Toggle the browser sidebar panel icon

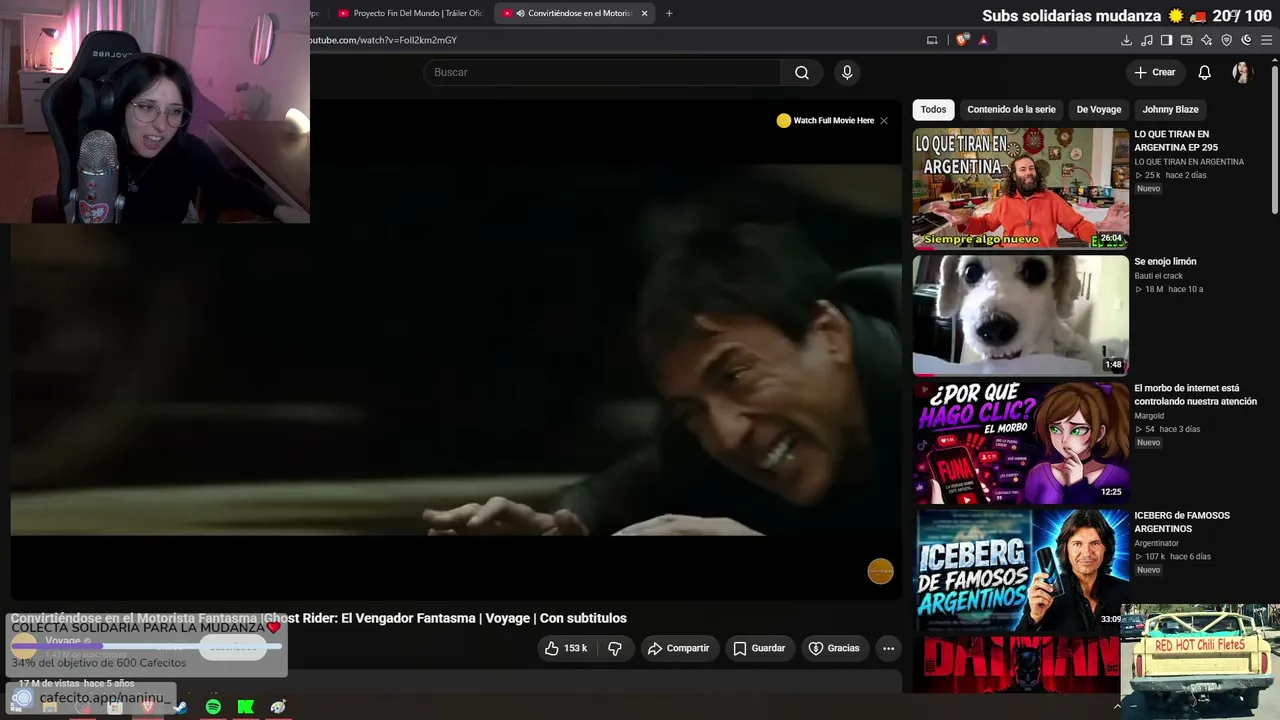point(1166,40)
